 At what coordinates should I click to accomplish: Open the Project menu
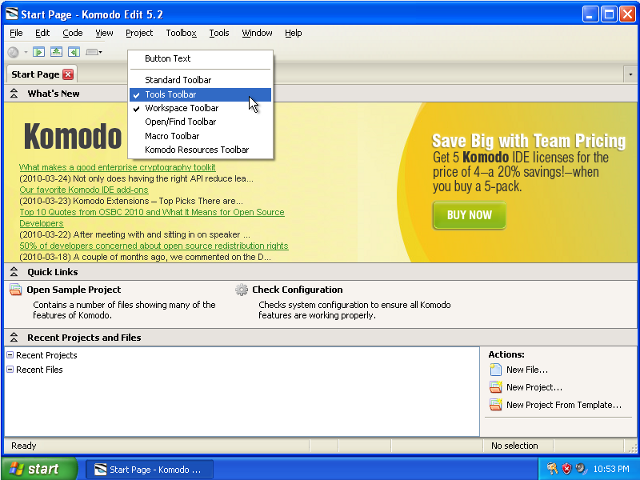point(139,33)
